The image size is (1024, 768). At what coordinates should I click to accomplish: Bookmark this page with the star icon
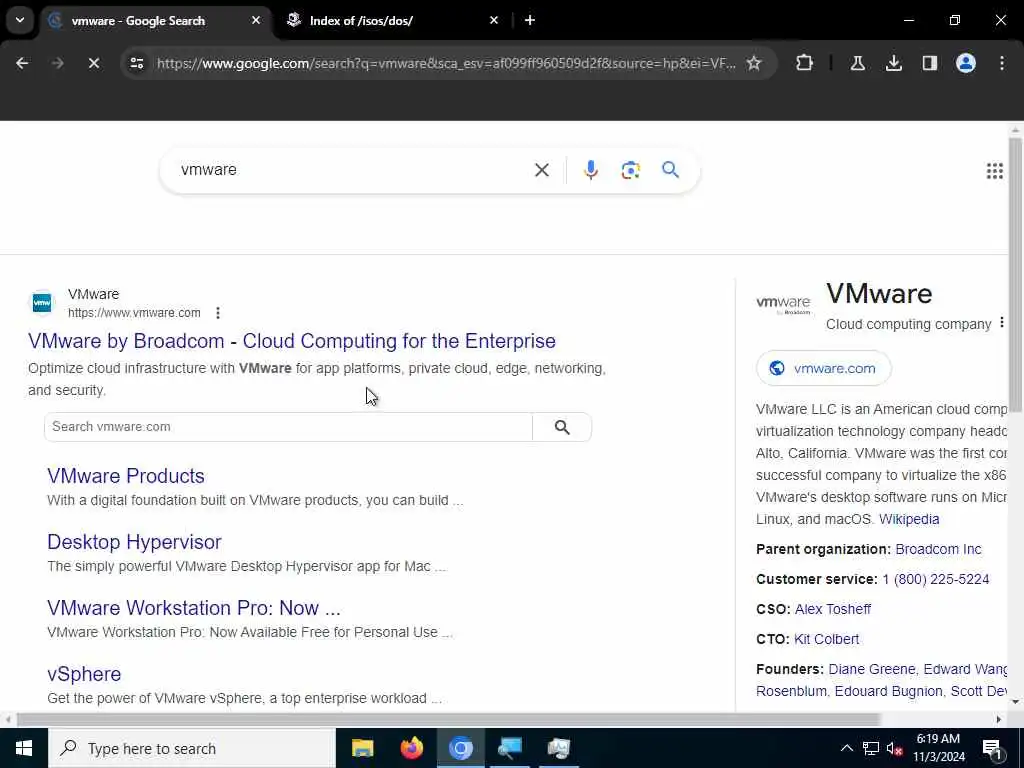(754, 63)
